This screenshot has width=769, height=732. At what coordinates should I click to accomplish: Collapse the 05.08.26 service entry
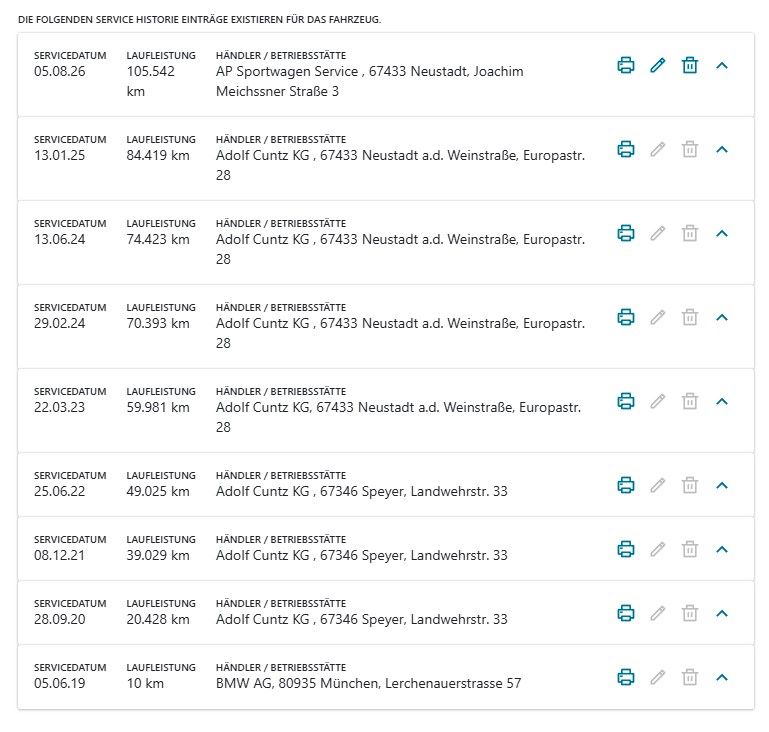click(721, 65)
